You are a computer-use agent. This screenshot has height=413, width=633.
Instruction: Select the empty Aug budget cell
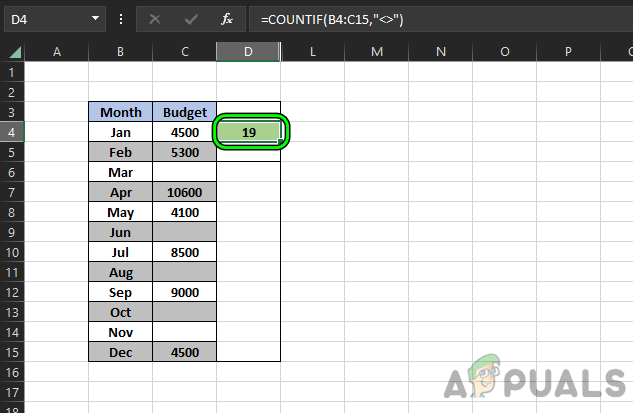(184, 272)
